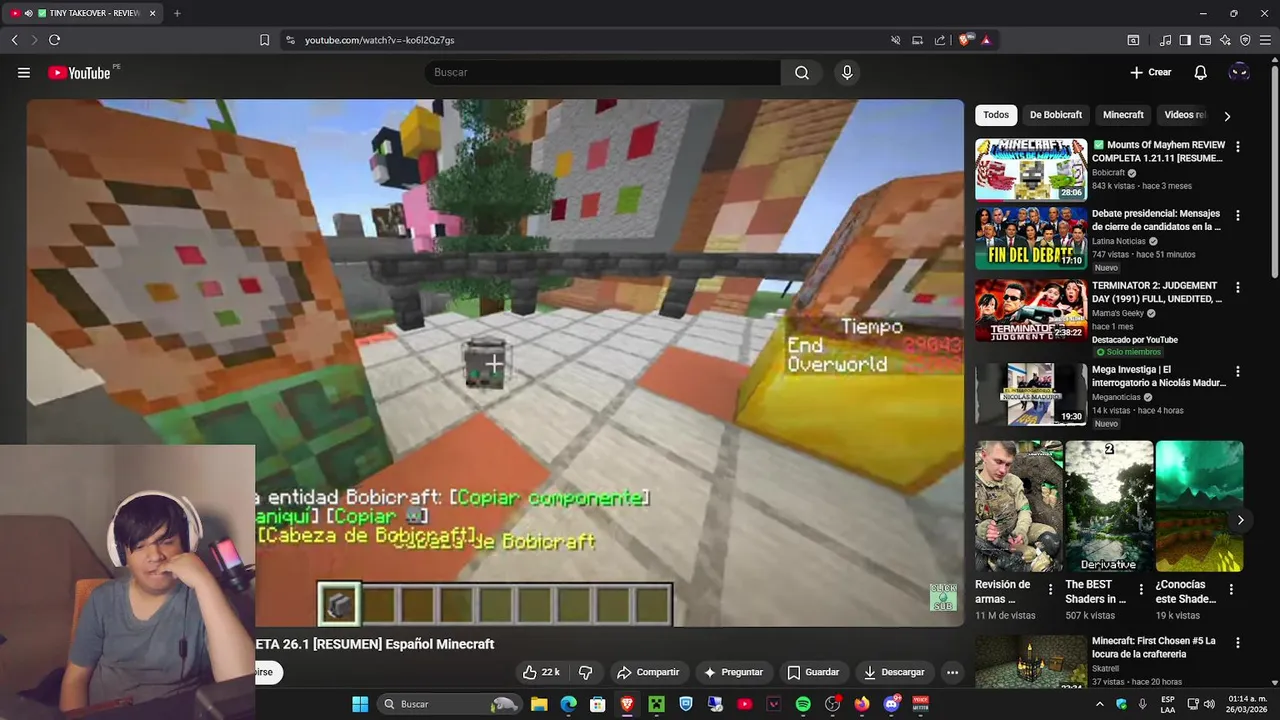This screenshot has height=720, width=1280.
Task: Select the Videos relacionados filter chip
Action: pos(1185,115)
